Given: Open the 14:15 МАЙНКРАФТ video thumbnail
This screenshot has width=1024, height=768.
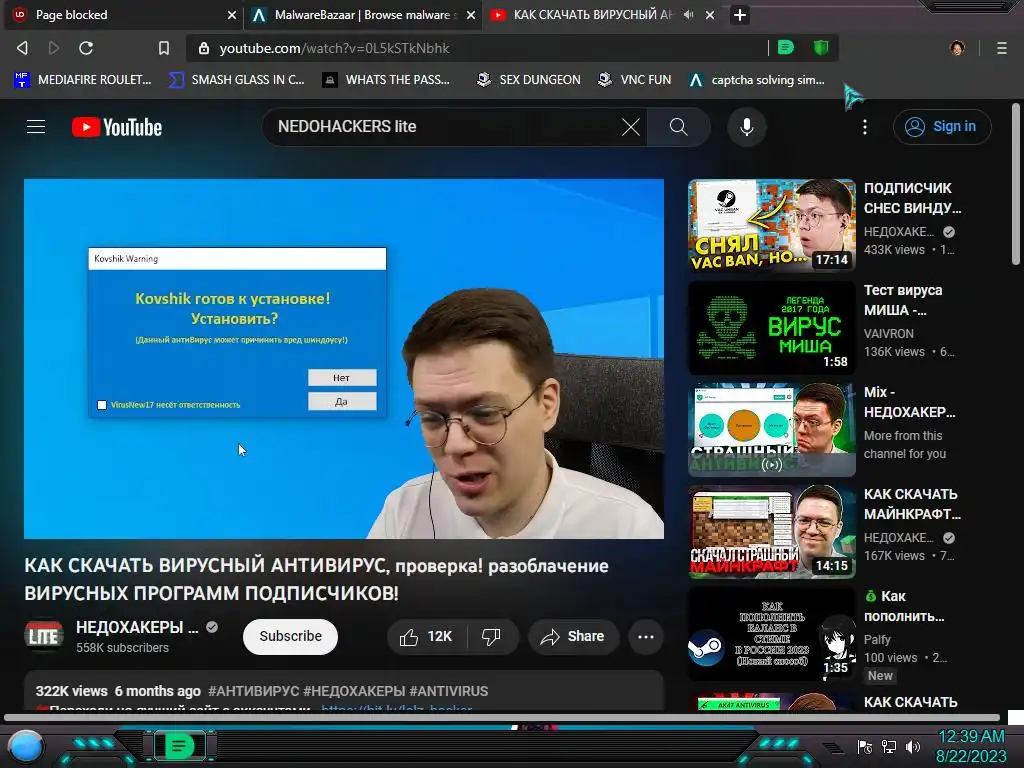Looking at the screenshot, I should (772, 532).
